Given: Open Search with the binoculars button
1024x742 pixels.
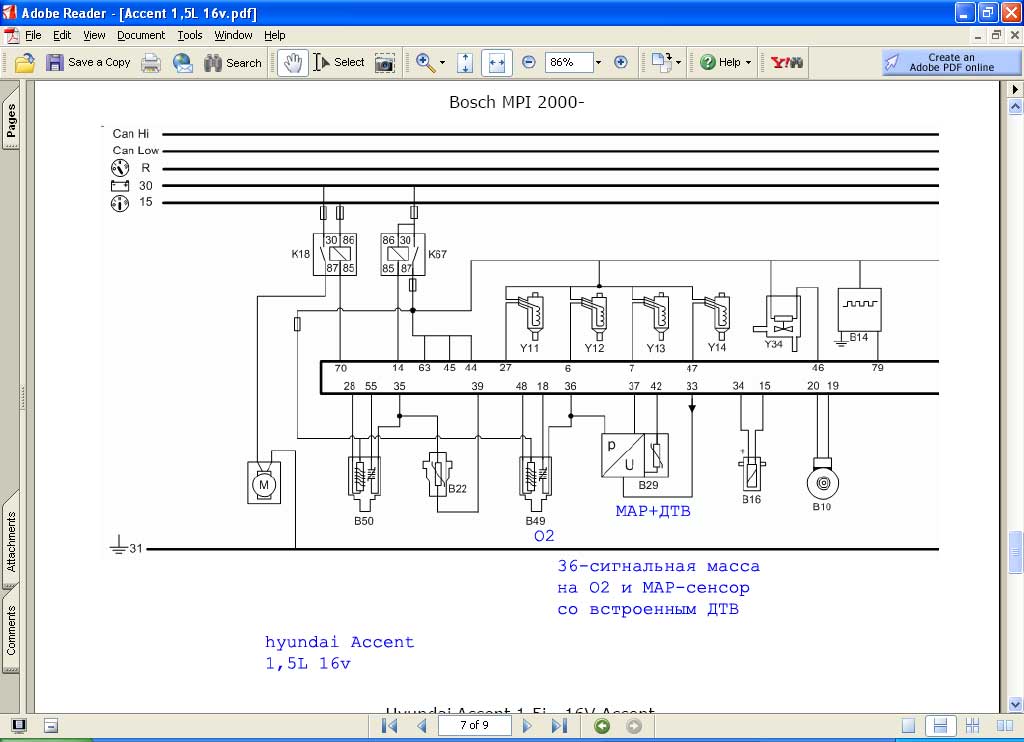Looking at the screenshot, I should tap(232, 63).
